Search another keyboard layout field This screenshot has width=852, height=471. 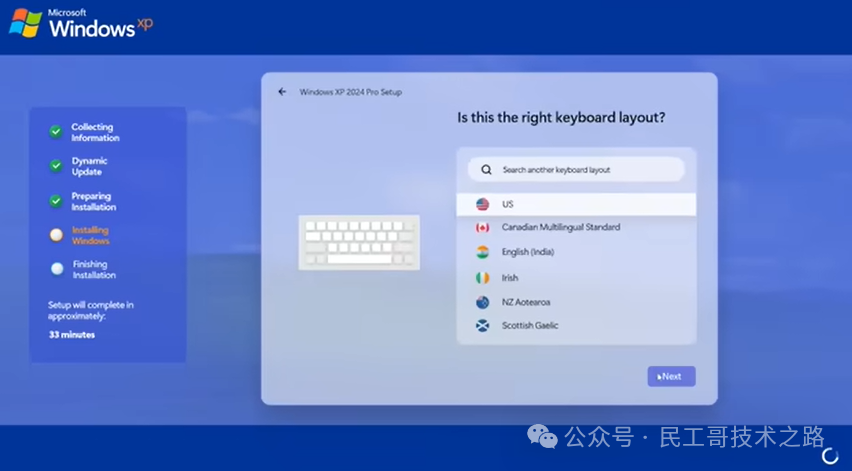(x=576, y=169)
